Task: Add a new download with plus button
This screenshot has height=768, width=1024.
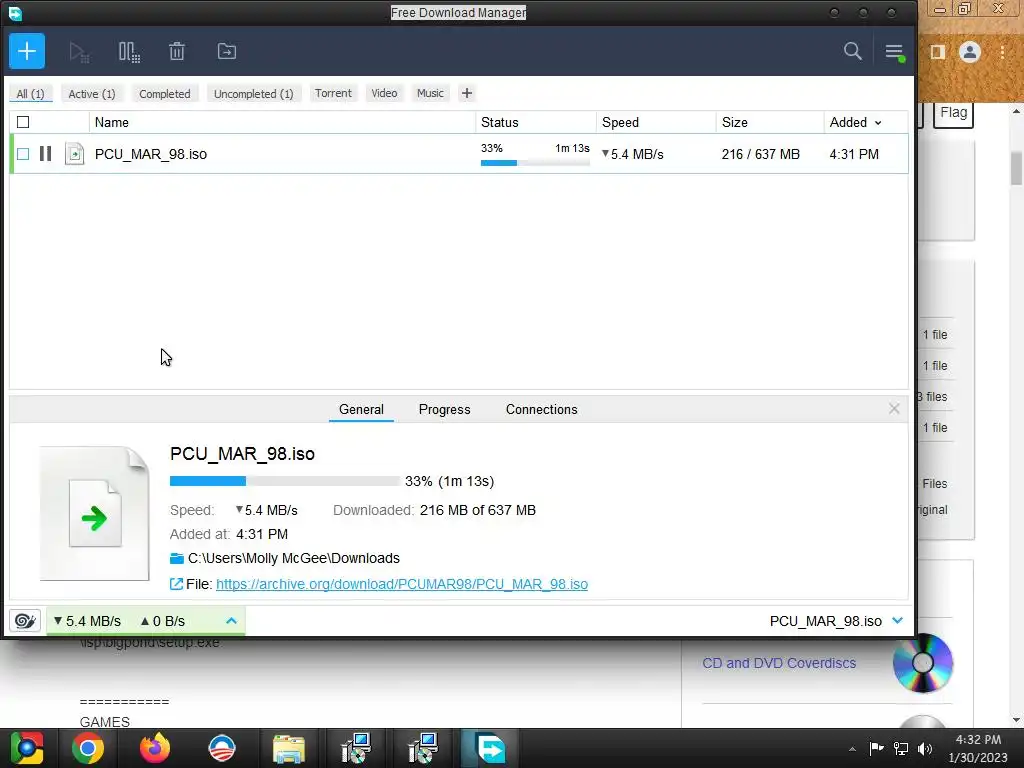Action: pyautogui.click(x=27, y=51)
